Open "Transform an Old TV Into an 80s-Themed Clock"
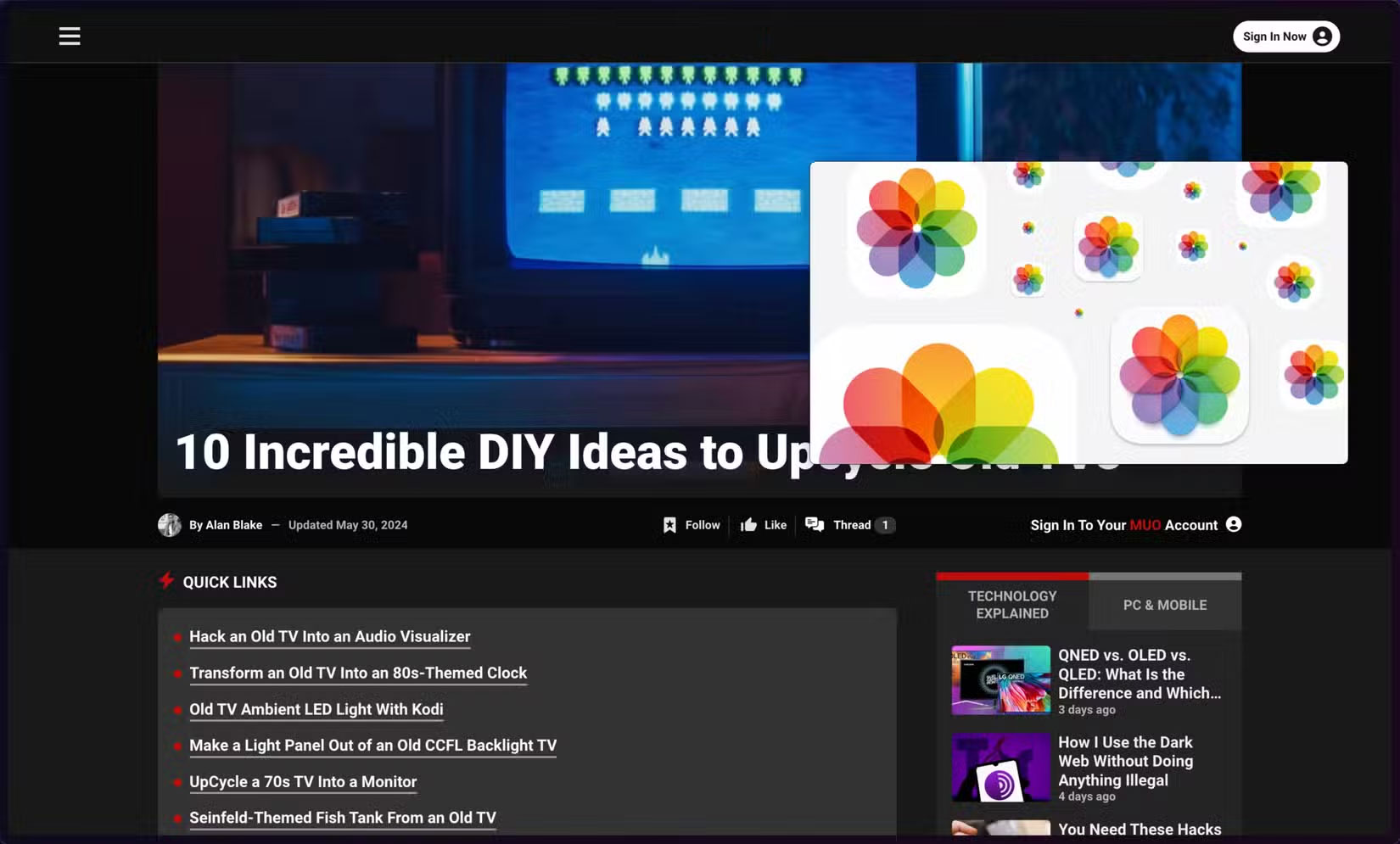 [358, 673]
